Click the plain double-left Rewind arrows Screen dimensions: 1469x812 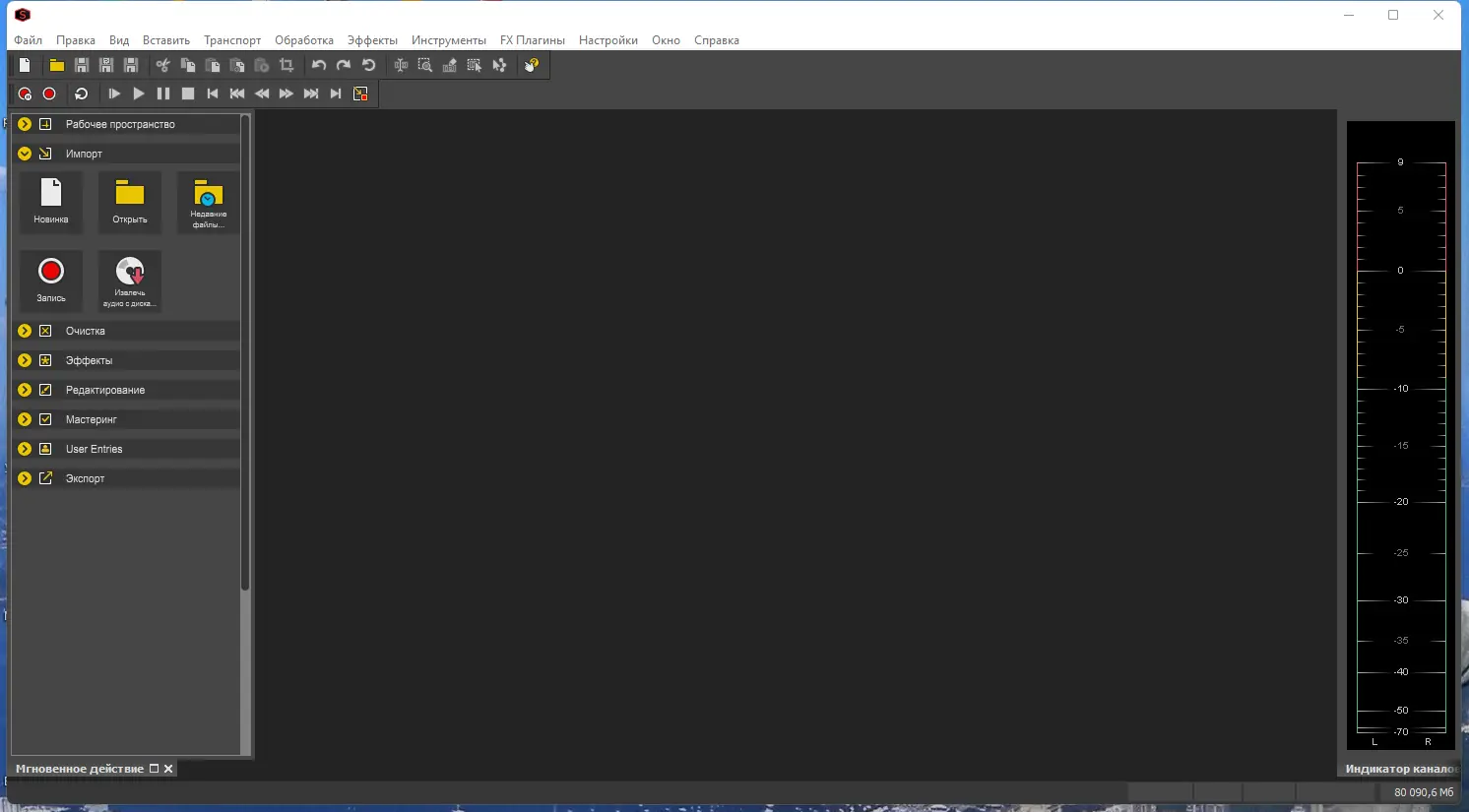[x=262, y=94]
